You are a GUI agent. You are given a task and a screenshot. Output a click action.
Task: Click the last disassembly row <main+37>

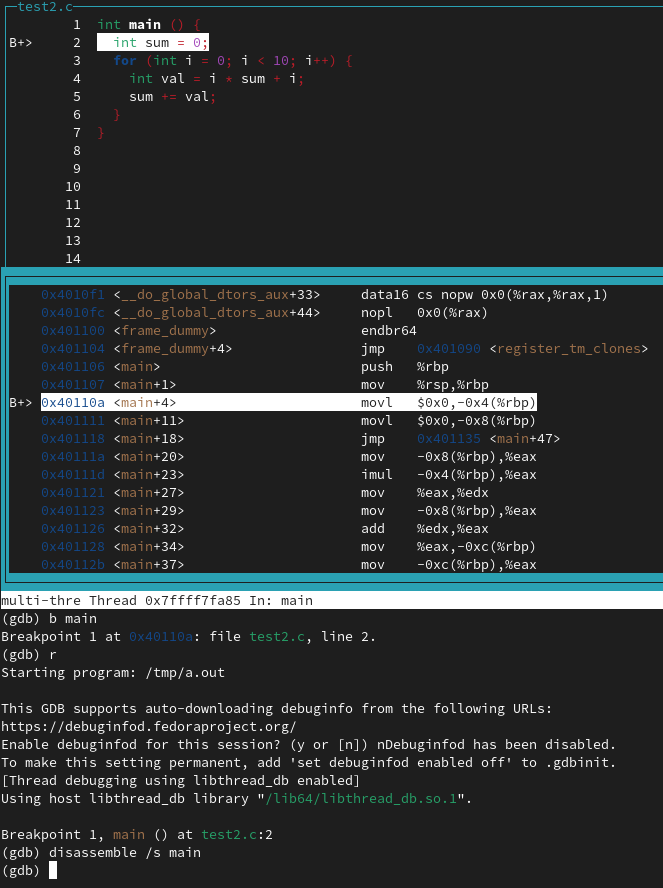(x=288, y=565)
